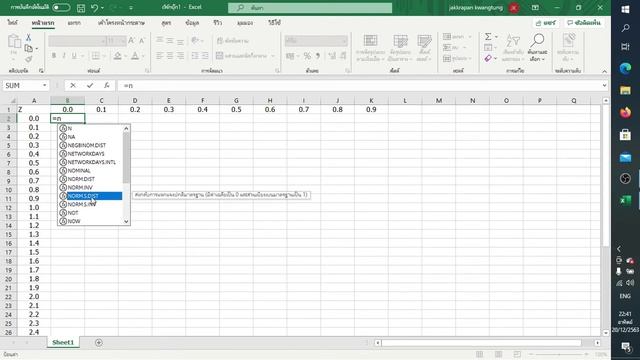640x360 pixels.
Task: Open the font name combo box
Action: point(77,40)
